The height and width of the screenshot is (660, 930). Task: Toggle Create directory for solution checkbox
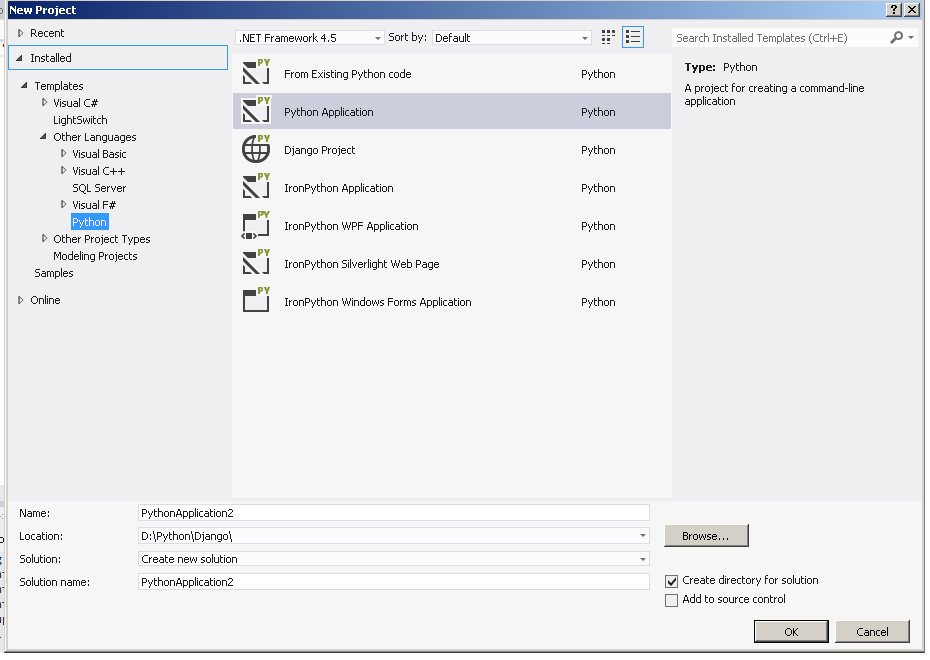(x=671, y=581)
